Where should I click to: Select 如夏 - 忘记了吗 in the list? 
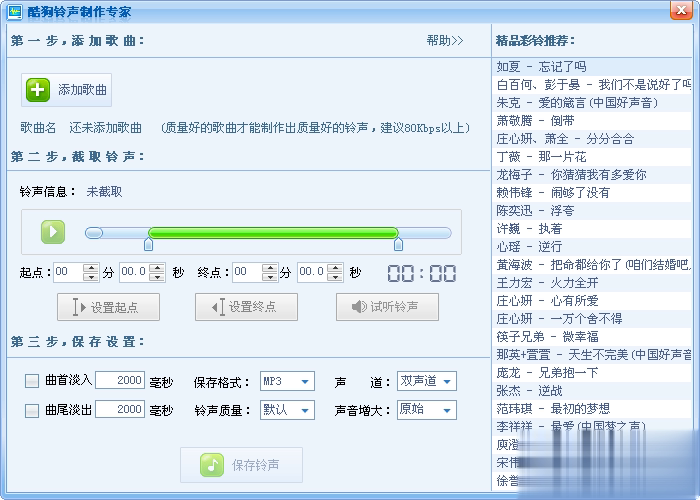(592, 67)
